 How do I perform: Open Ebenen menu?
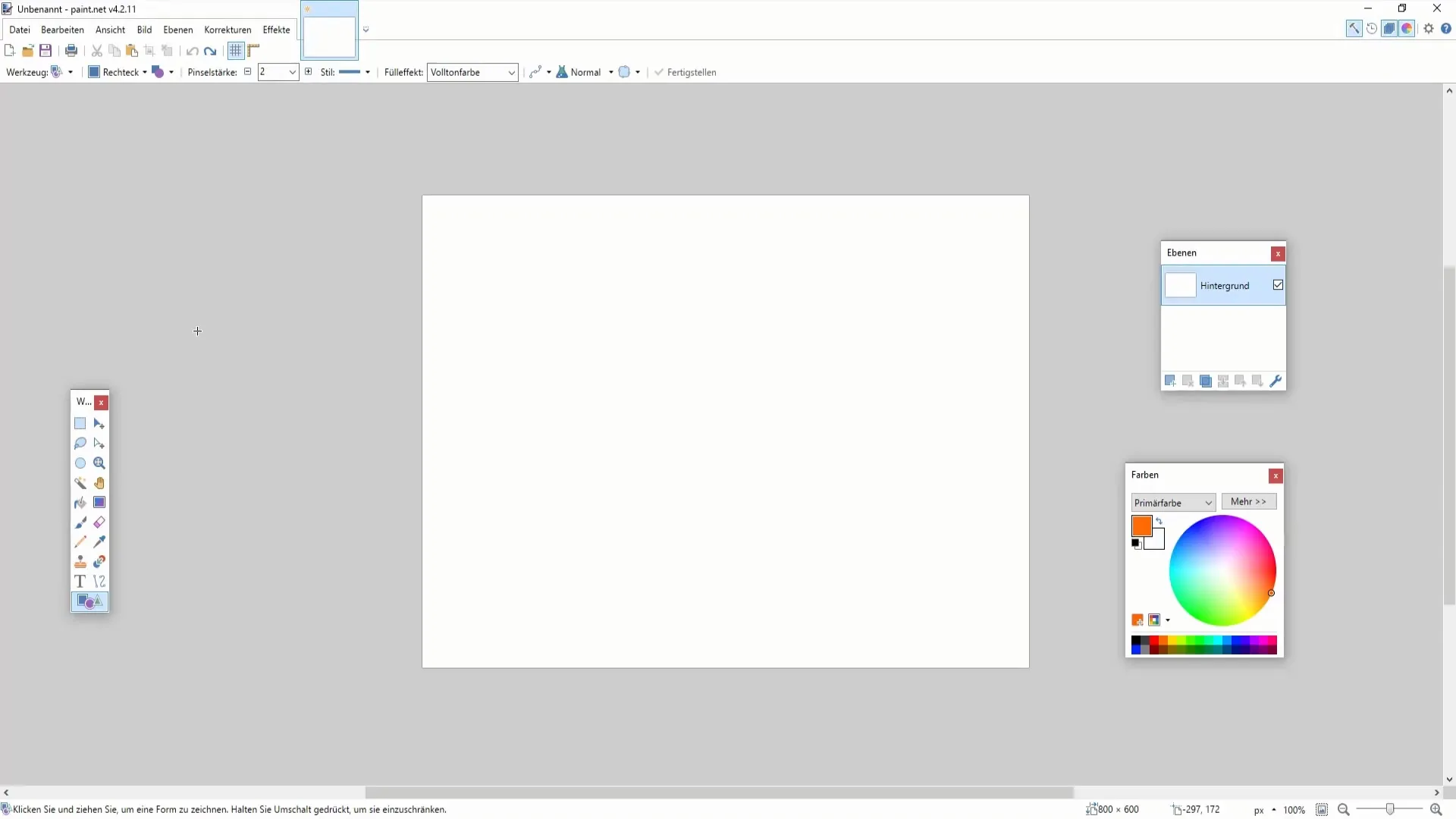[x=178, y=30]
